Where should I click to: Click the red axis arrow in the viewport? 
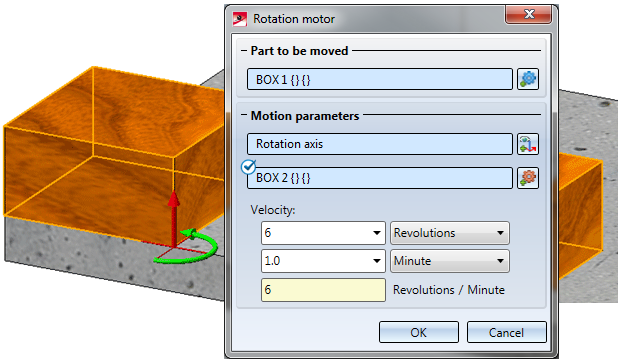point(173,218)
